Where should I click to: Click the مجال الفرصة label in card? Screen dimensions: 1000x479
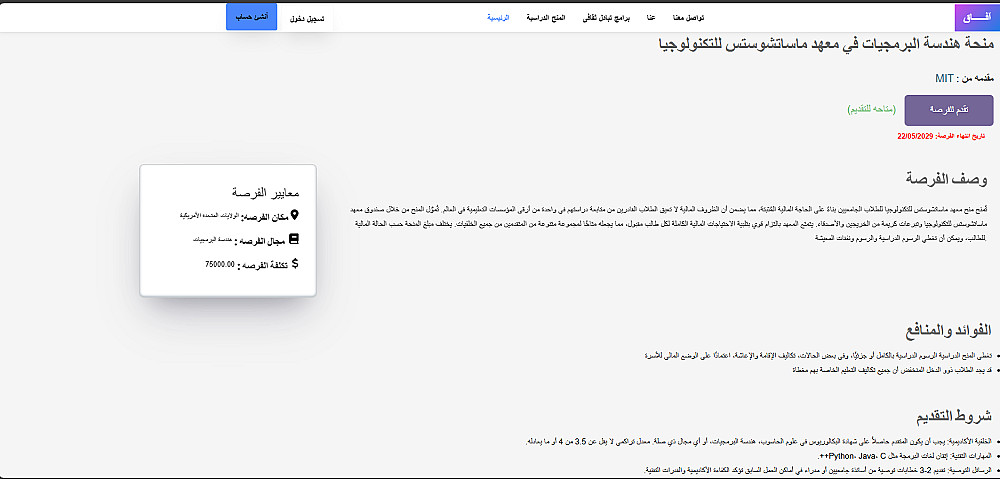coord(260,241)
